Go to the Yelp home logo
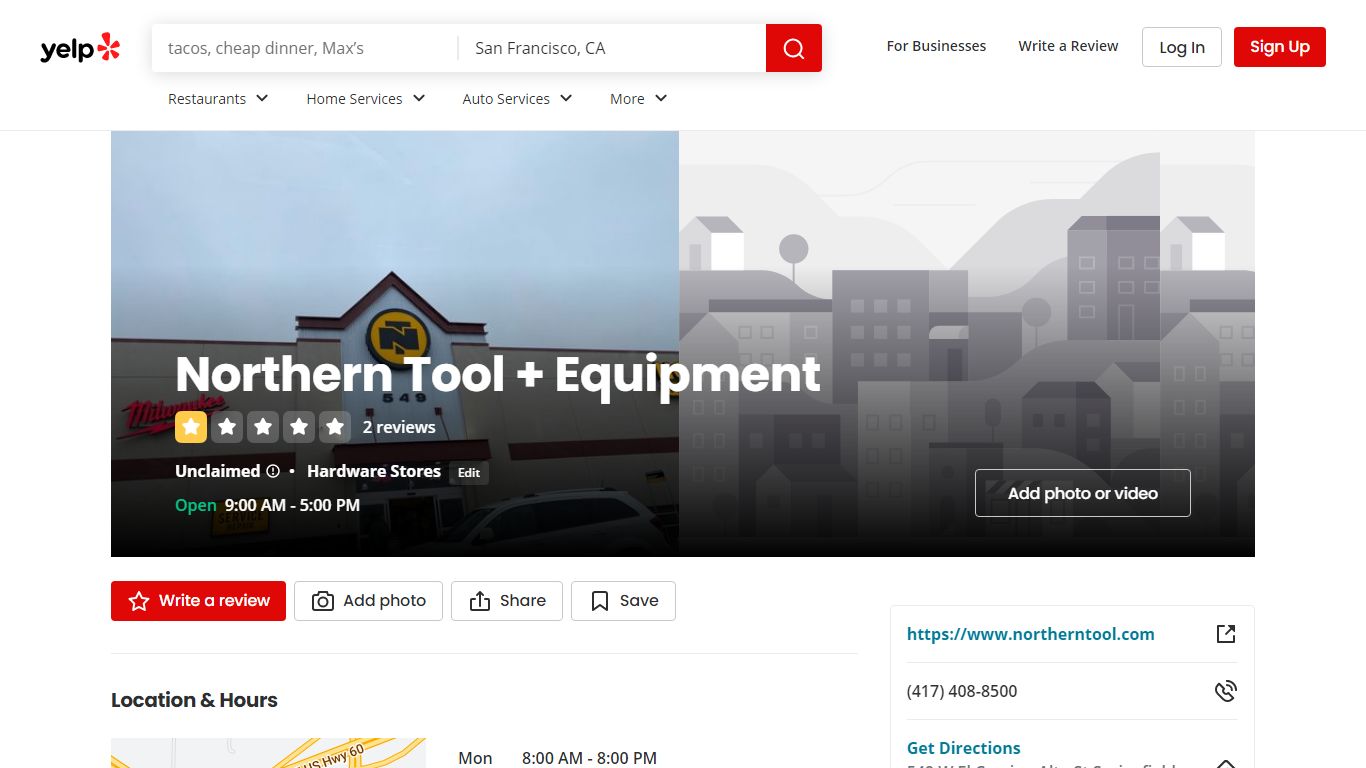The width and height of the screenshot is (1366, 768). pyautogui.click(x=80, y=48)
